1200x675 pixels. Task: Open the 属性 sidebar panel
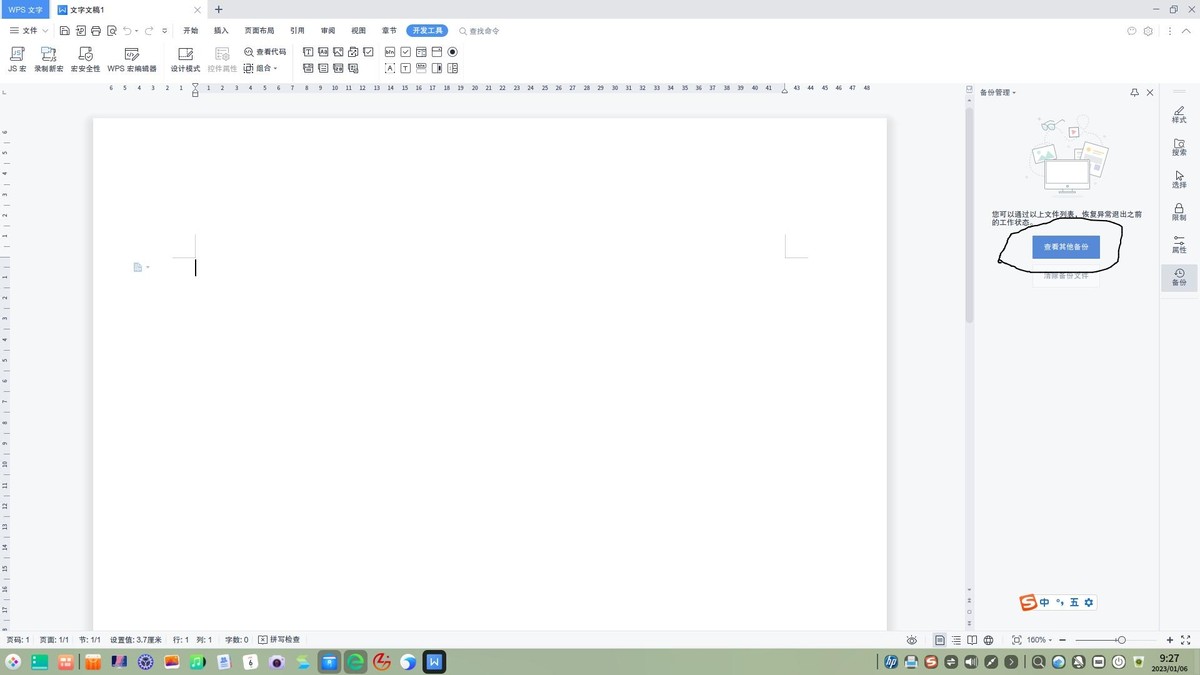click(1179, 244)
